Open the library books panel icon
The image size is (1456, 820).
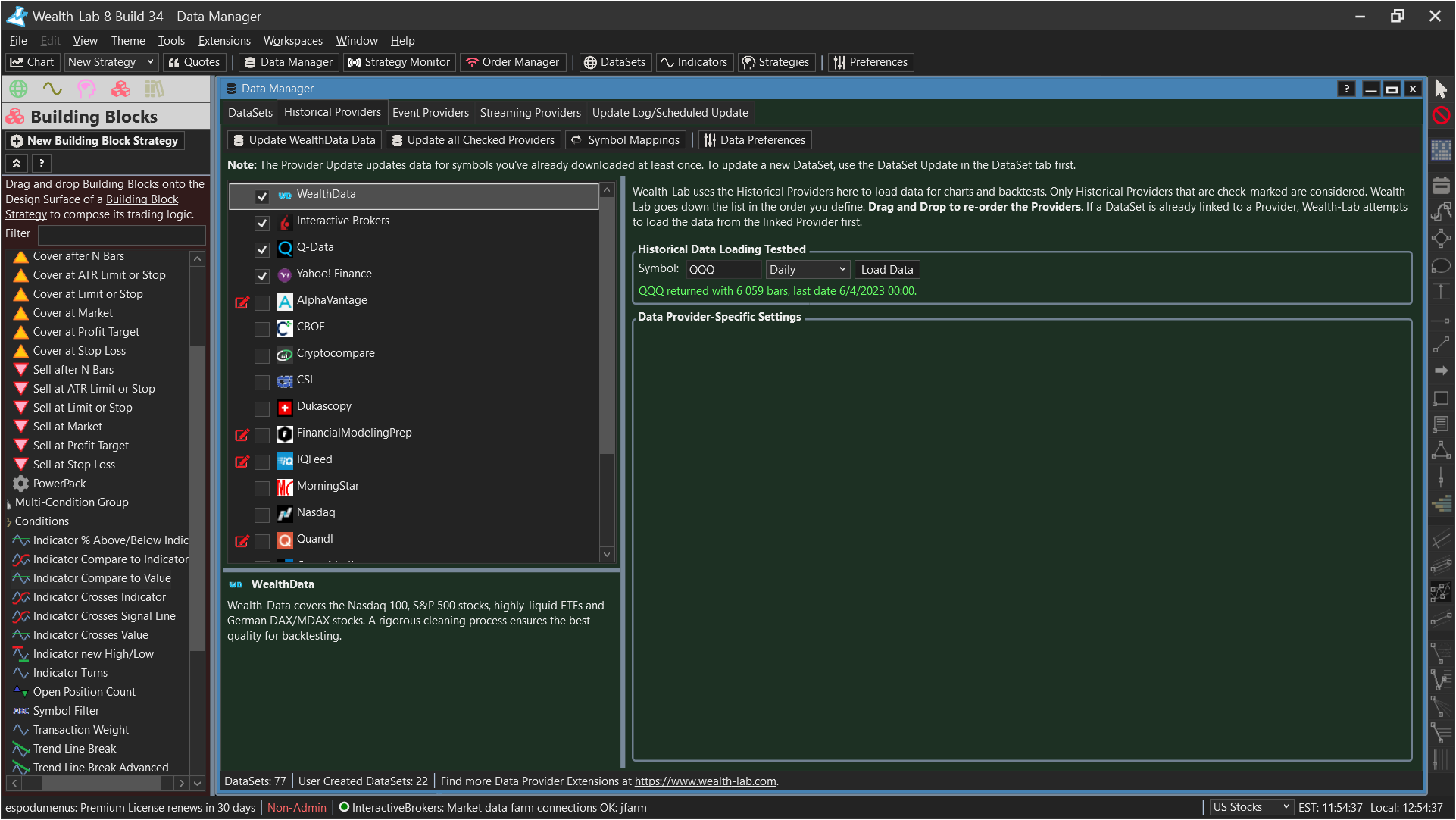point(155,89)
